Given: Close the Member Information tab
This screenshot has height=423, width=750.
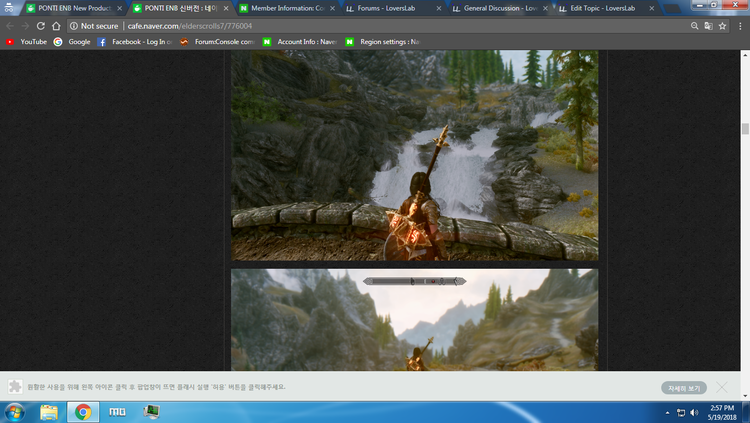Looking at the screenshot, I should (x=332, y=8).
